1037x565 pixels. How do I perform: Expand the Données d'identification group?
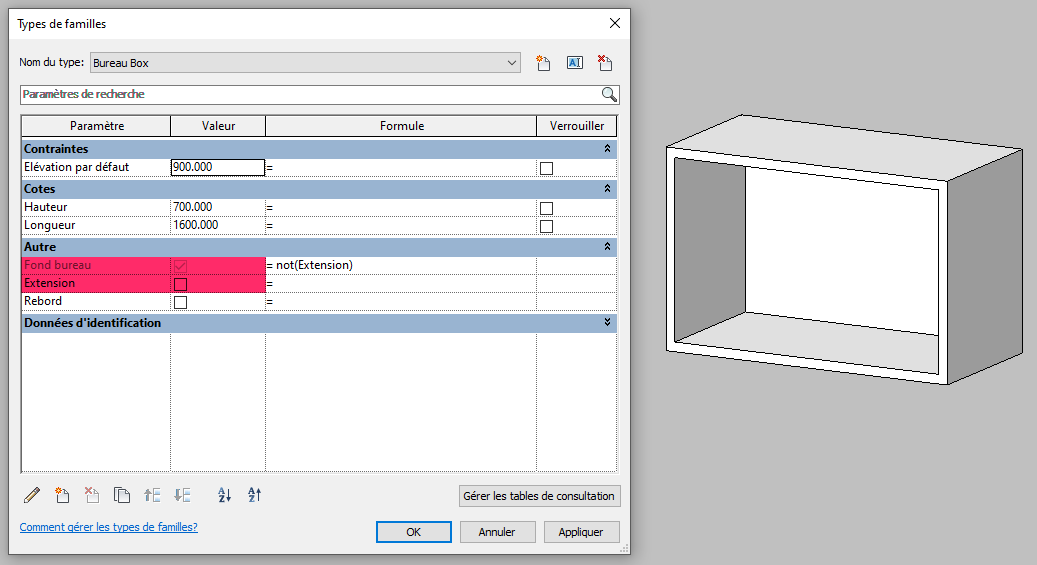[607, 323]
